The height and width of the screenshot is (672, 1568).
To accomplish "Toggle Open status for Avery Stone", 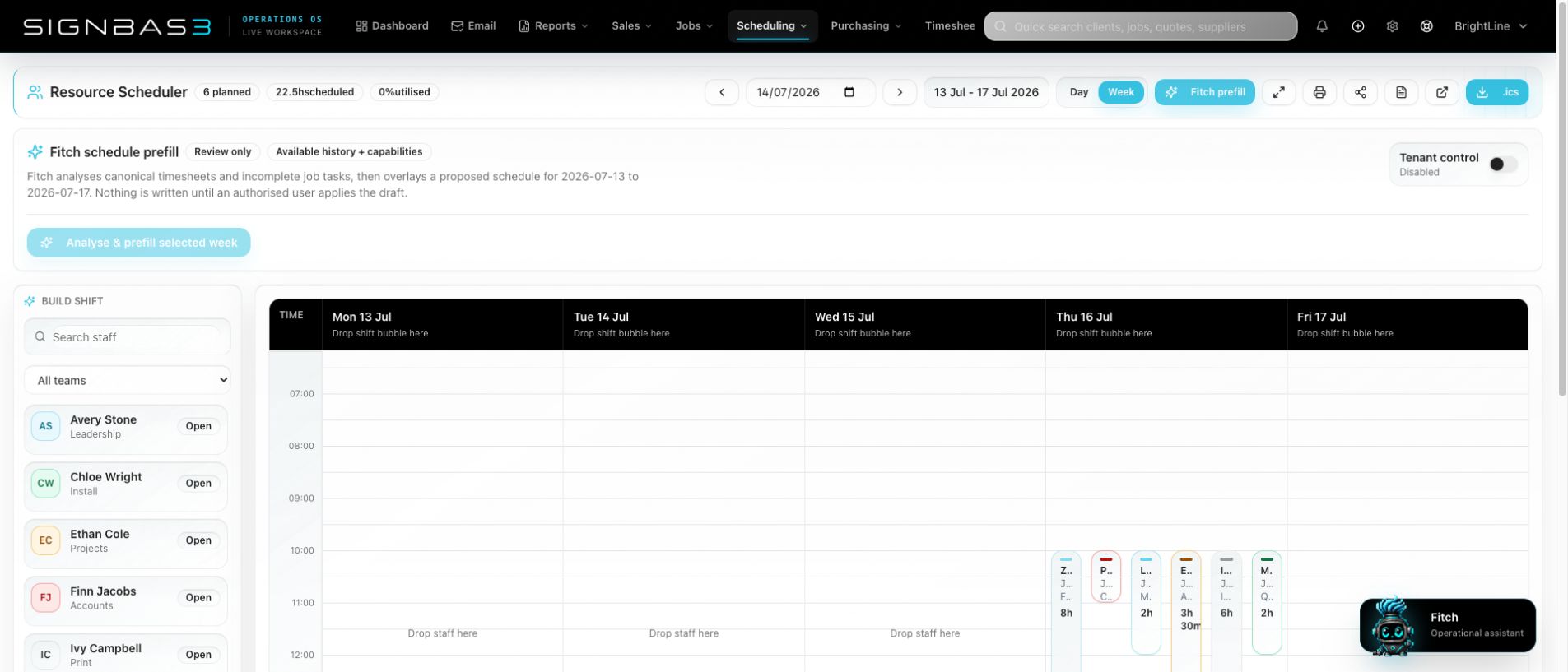I will 198,426.
